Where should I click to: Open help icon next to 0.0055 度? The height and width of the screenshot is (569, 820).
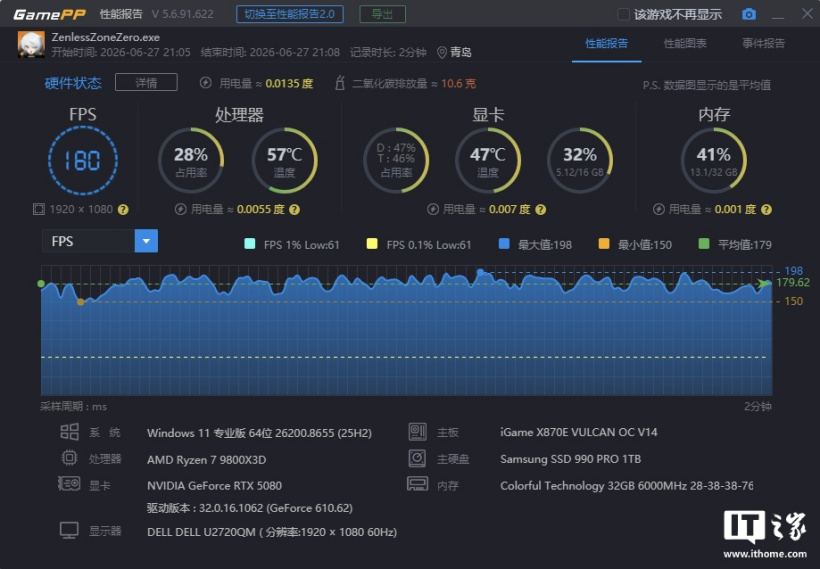[x=294, y=210]
